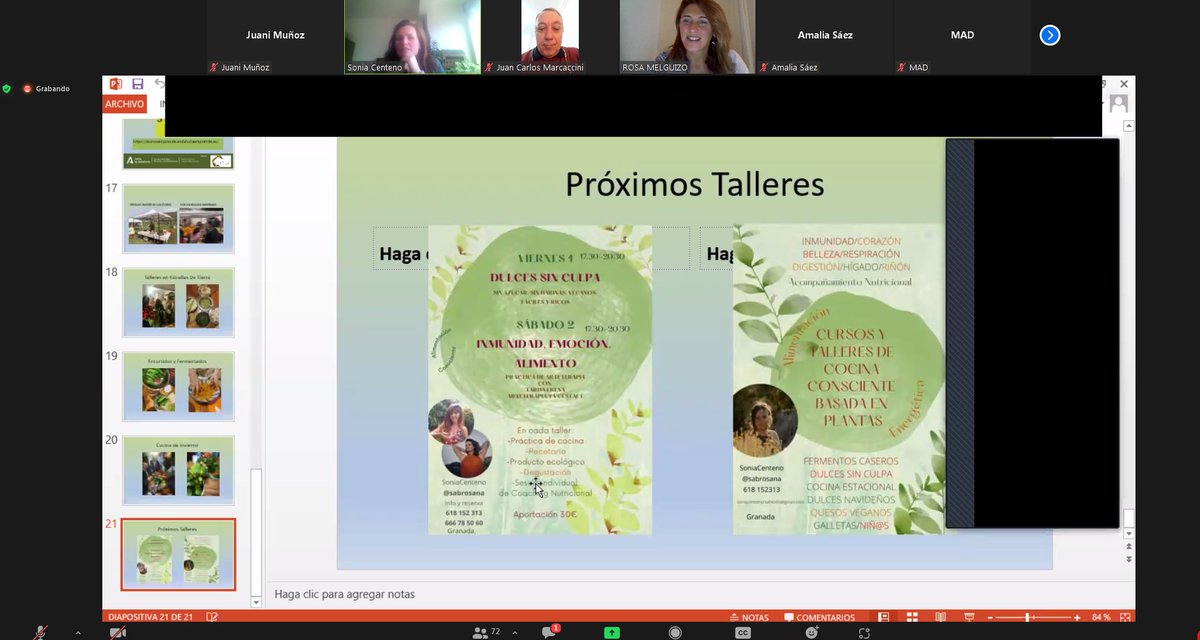Click next slide arrow in slide scrollbar
1200x640 pixels.
[x=1129, y=559]
